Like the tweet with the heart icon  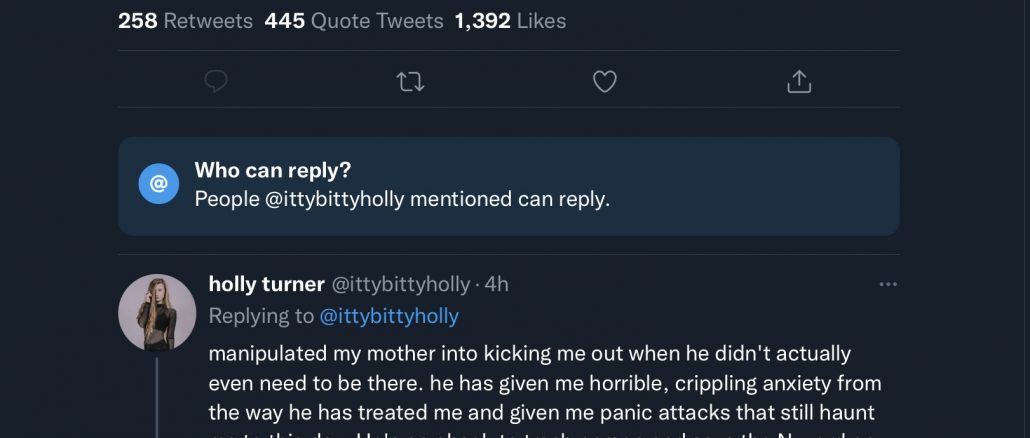click(605, 82)
